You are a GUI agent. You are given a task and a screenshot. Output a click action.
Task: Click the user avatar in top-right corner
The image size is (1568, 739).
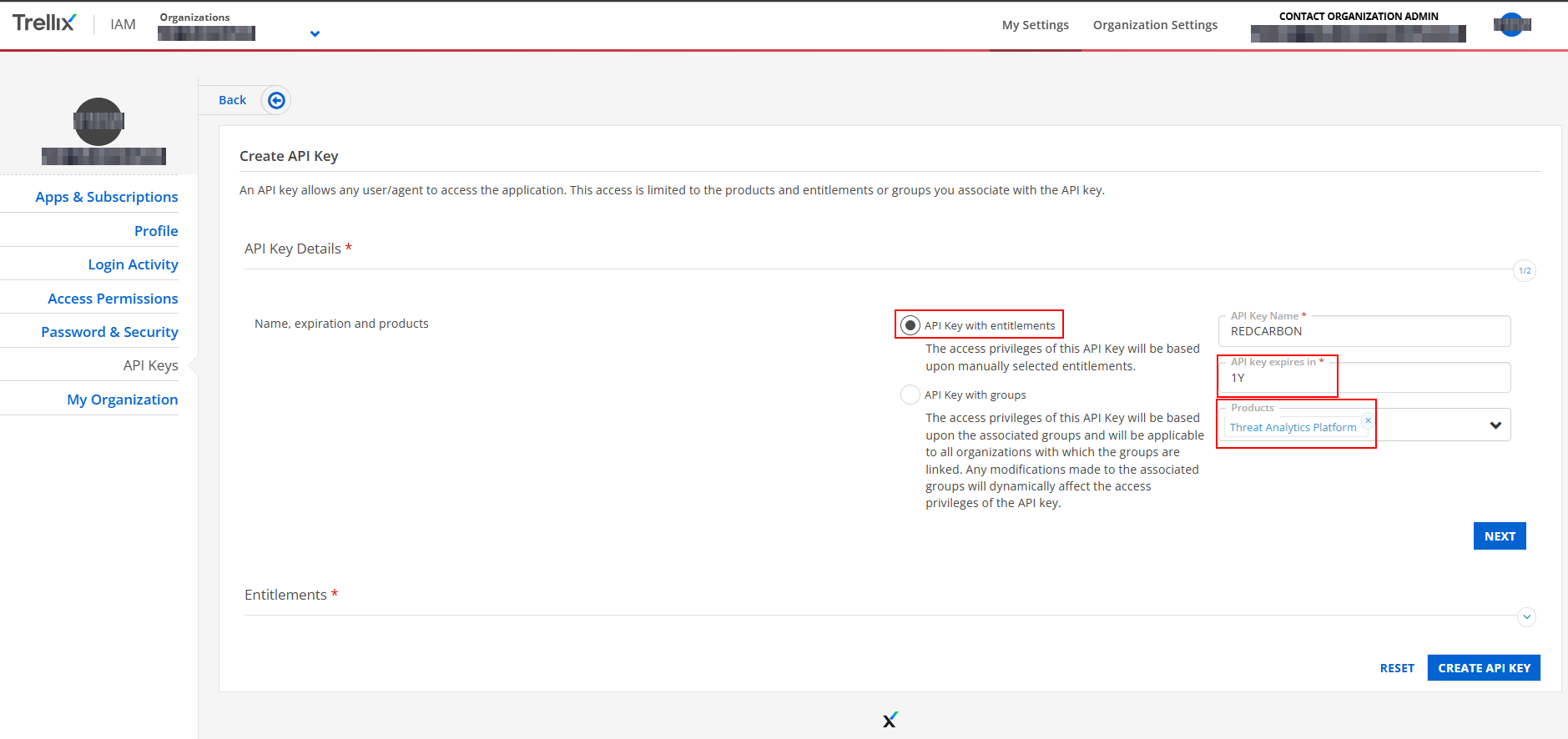click(1511, 25)
